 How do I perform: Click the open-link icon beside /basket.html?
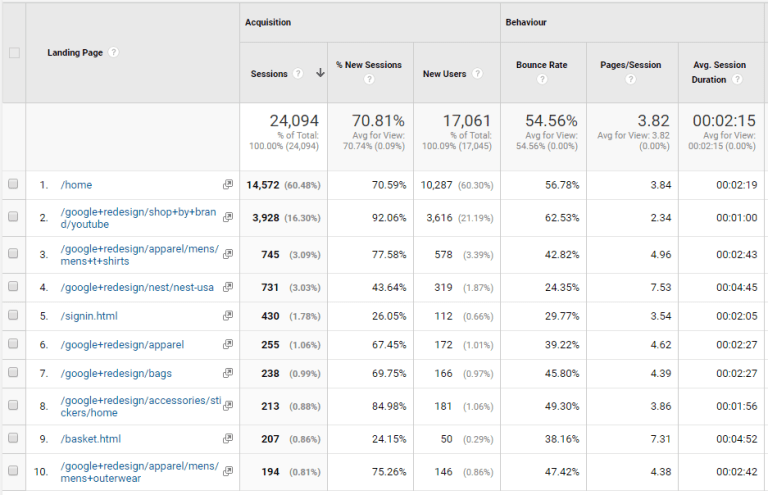point(228,438)
